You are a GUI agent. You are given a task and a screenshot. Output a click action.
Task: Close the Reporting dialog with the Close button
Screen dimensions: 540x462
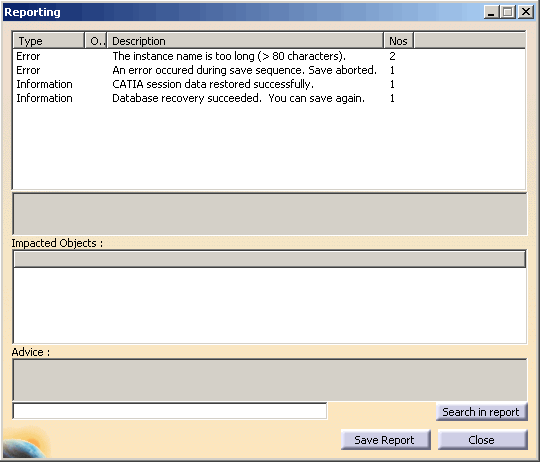click(482, 440)
